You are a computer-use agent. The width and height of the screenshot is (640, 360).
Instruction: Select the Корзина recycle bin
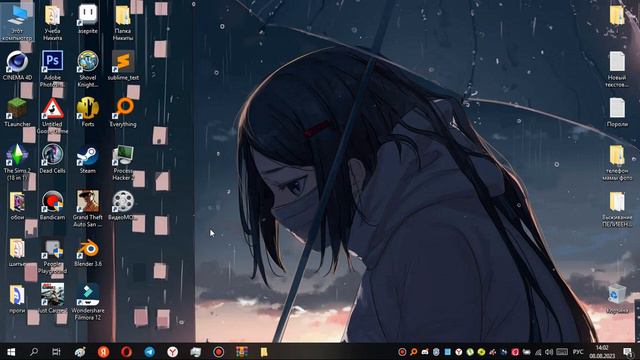(617, 298)
